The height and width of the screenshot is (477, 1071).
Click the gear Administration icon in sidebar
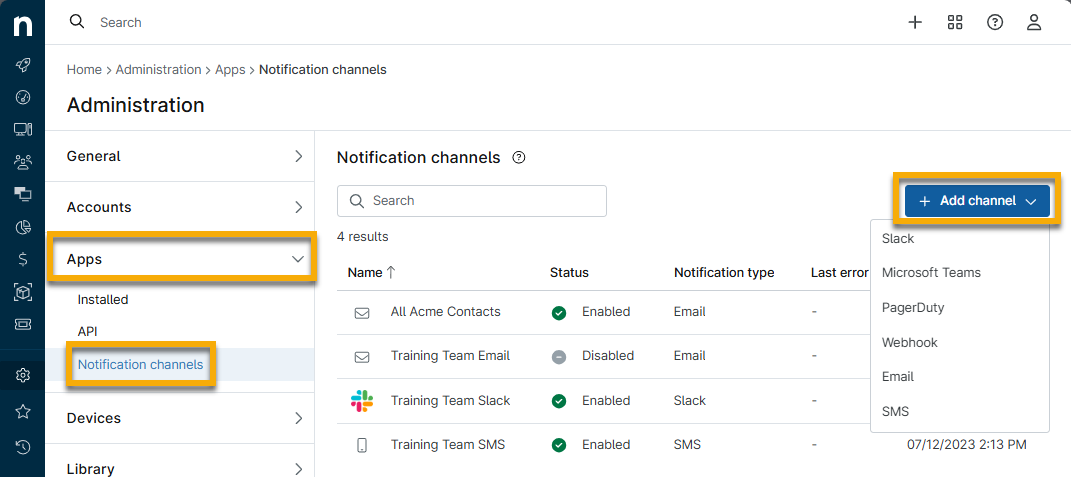[22, 375]
